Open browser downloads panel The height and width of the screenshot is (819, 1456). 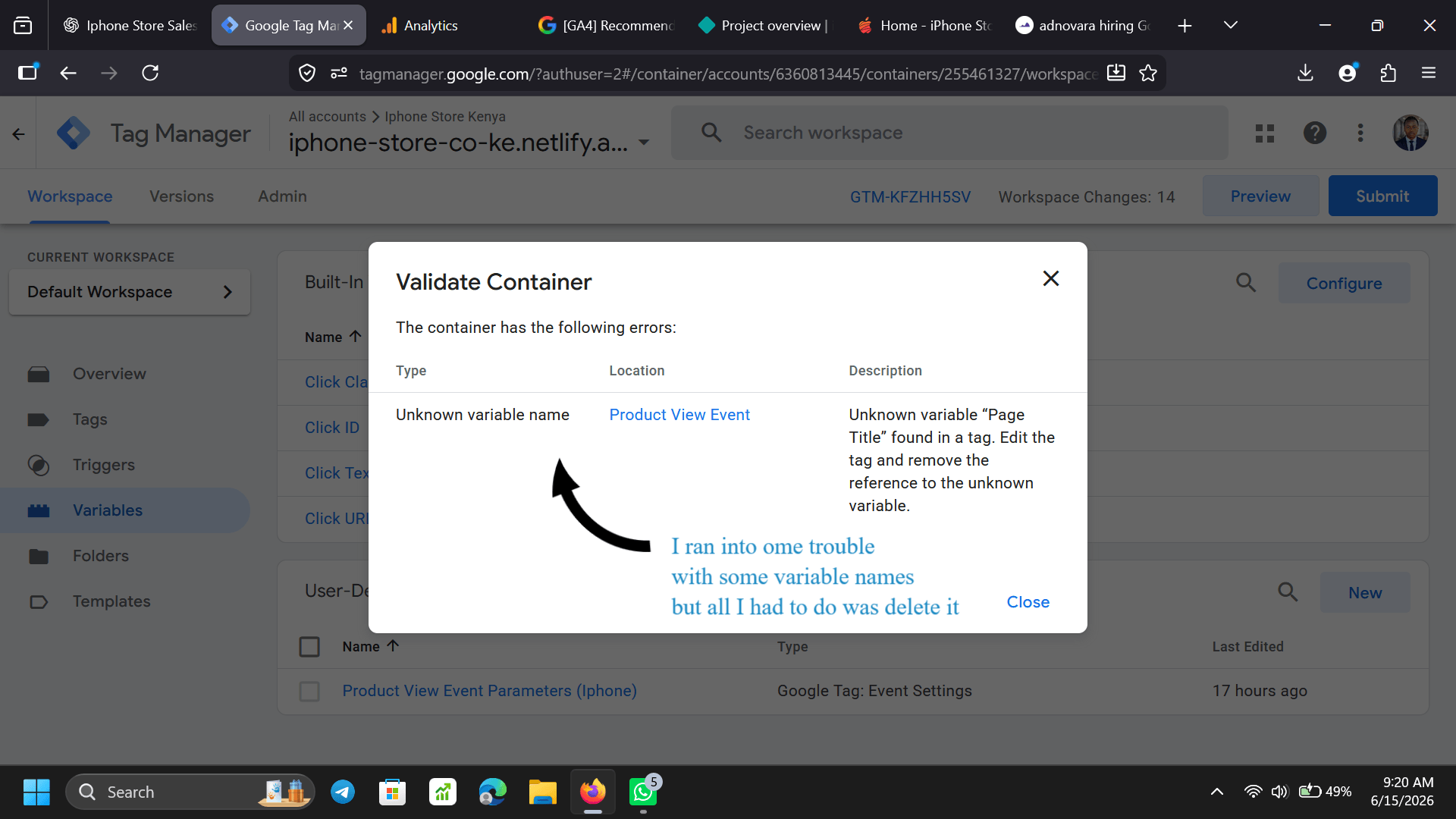(x=1305, y=73)
